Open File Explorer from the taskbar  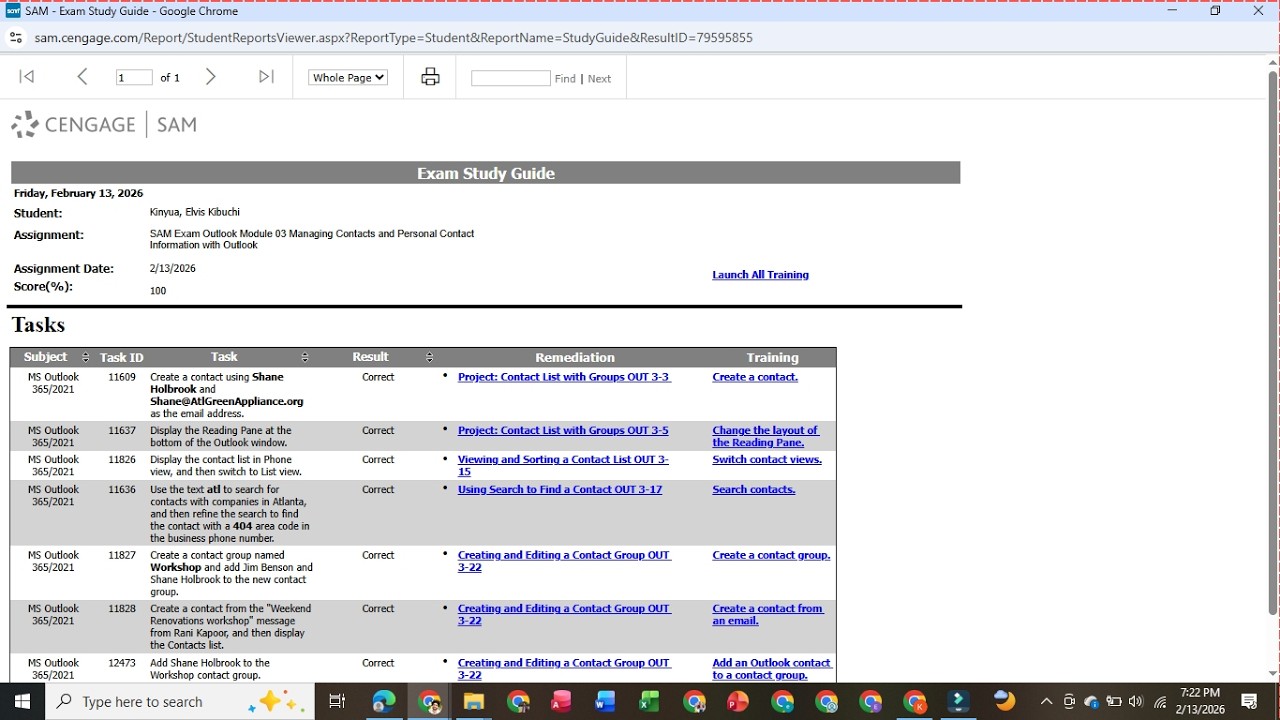pos(473,702)
